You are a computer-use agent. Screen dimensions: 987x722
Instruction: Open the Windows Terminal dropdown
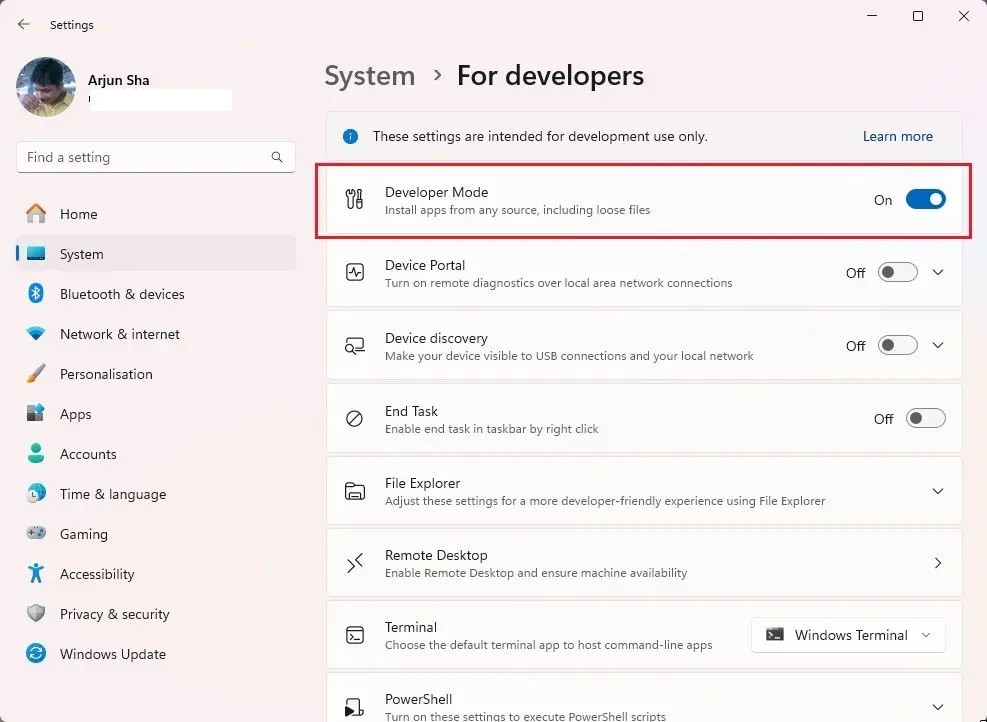coord(848,635)
